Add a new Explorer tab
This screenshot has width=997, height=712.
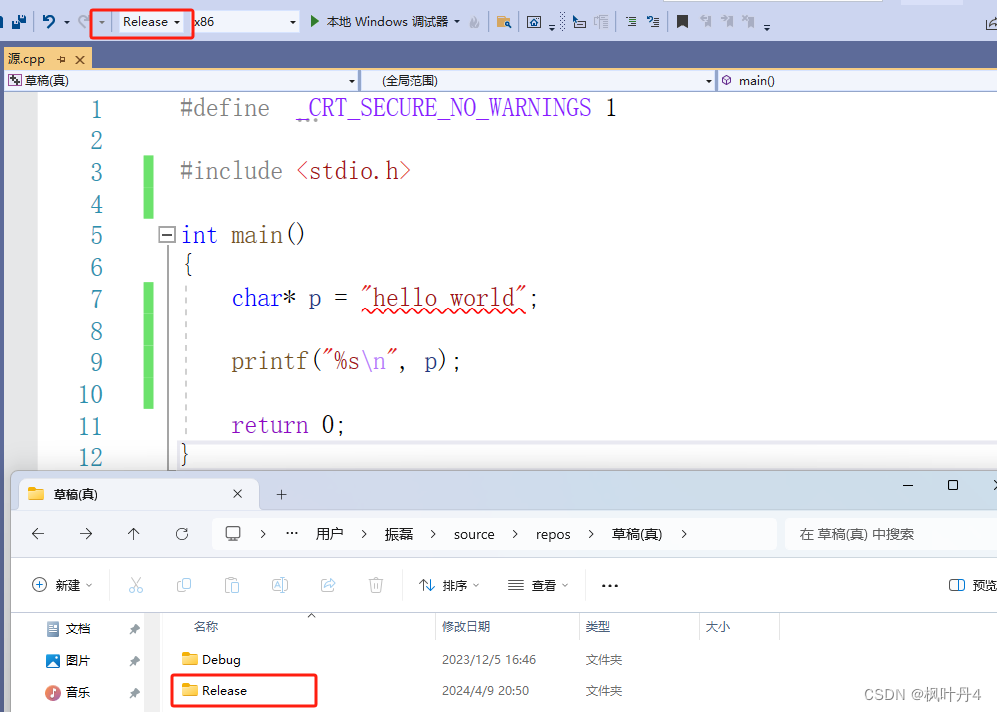(282, 495)
